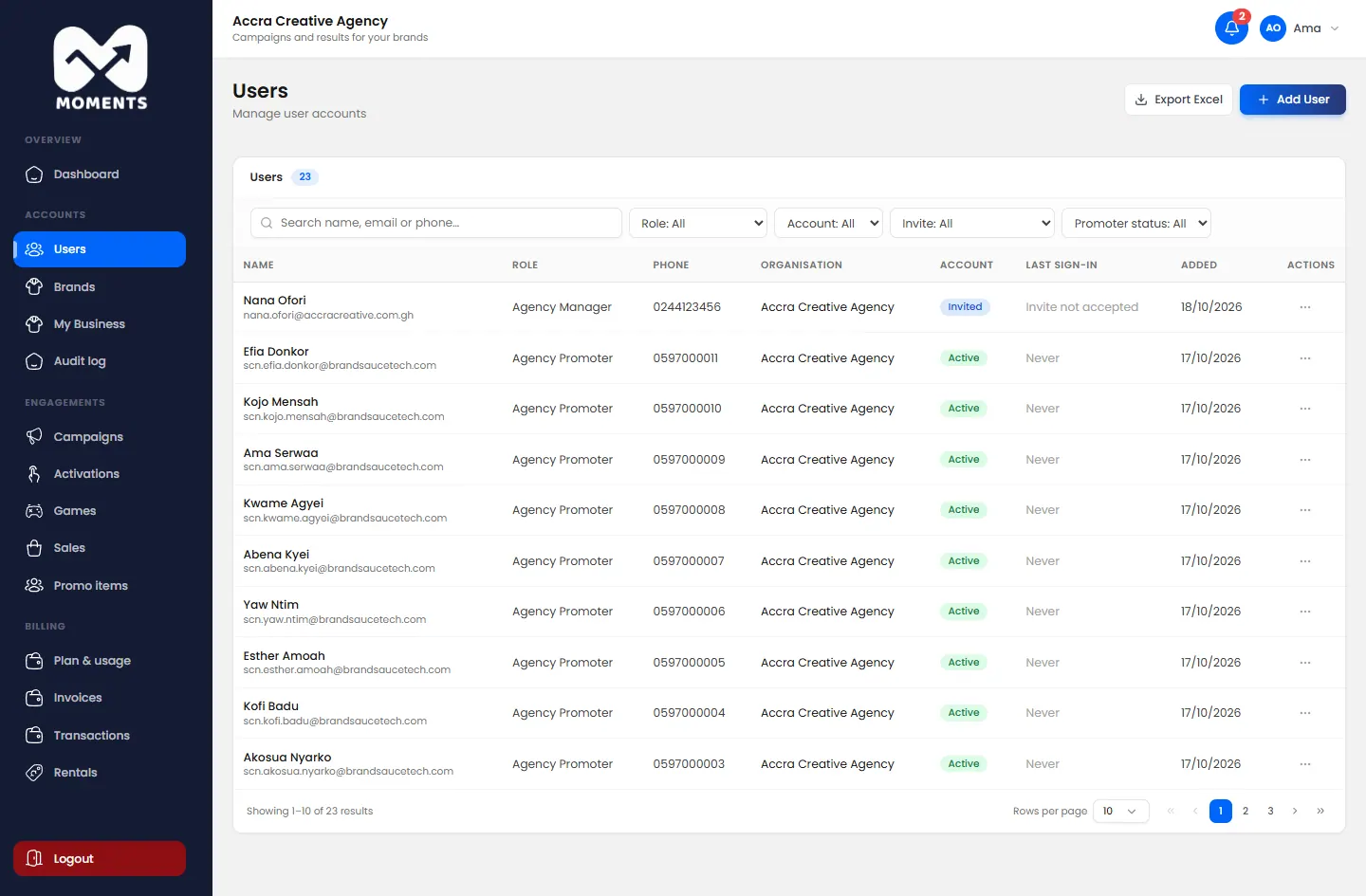1366x896 pixels.
Task: Expand the Promoter status filter dropdown
Action: 1136,224
